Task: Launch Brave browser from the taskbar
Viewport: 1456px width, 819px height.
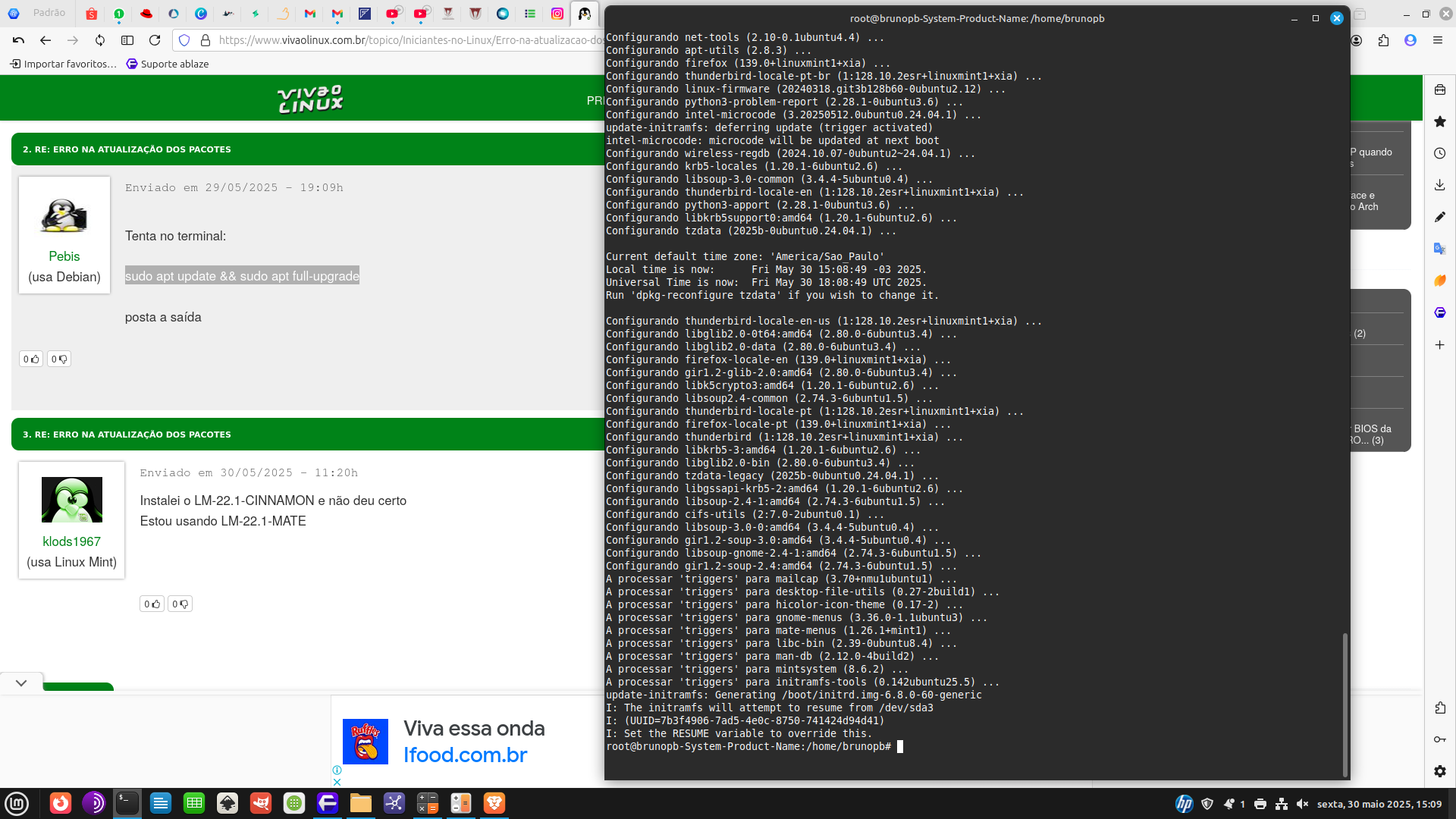Action: (x=494, y=803)
